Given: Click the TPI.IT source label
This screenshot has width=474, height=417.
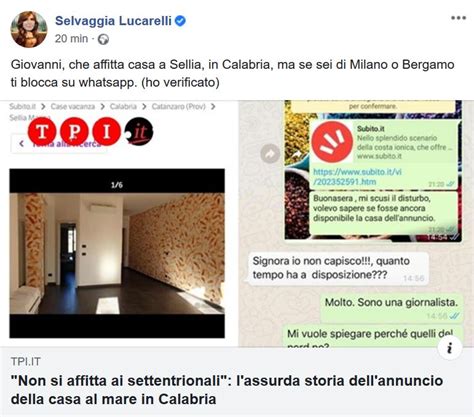Looking at the screenshot, I should pos(26,362).
